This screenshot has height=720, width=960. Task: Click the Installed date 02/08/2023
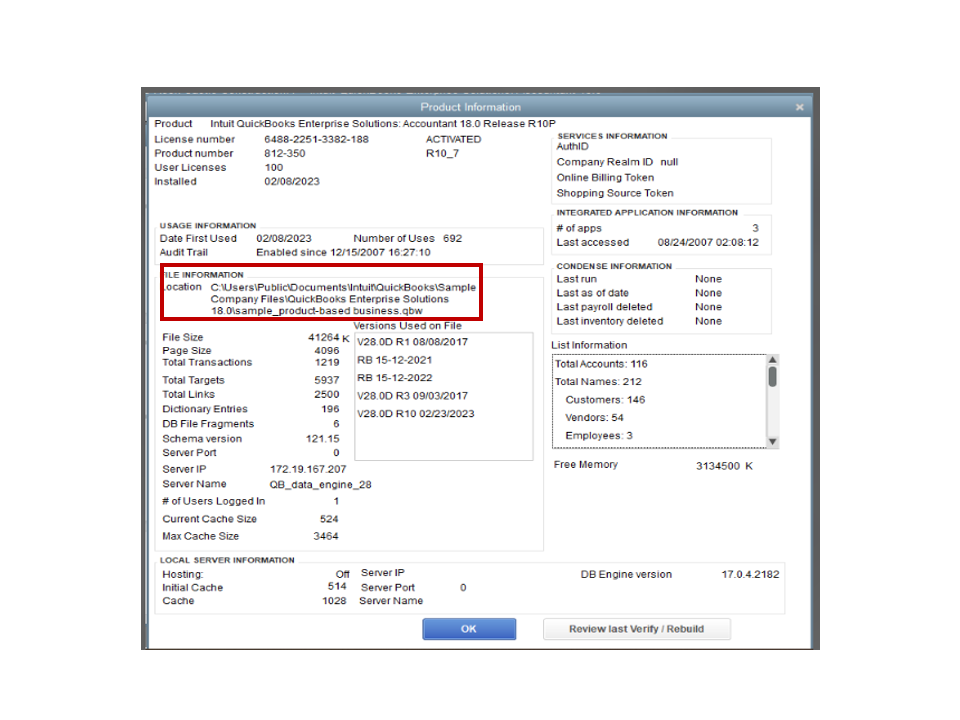click(292, 182)
